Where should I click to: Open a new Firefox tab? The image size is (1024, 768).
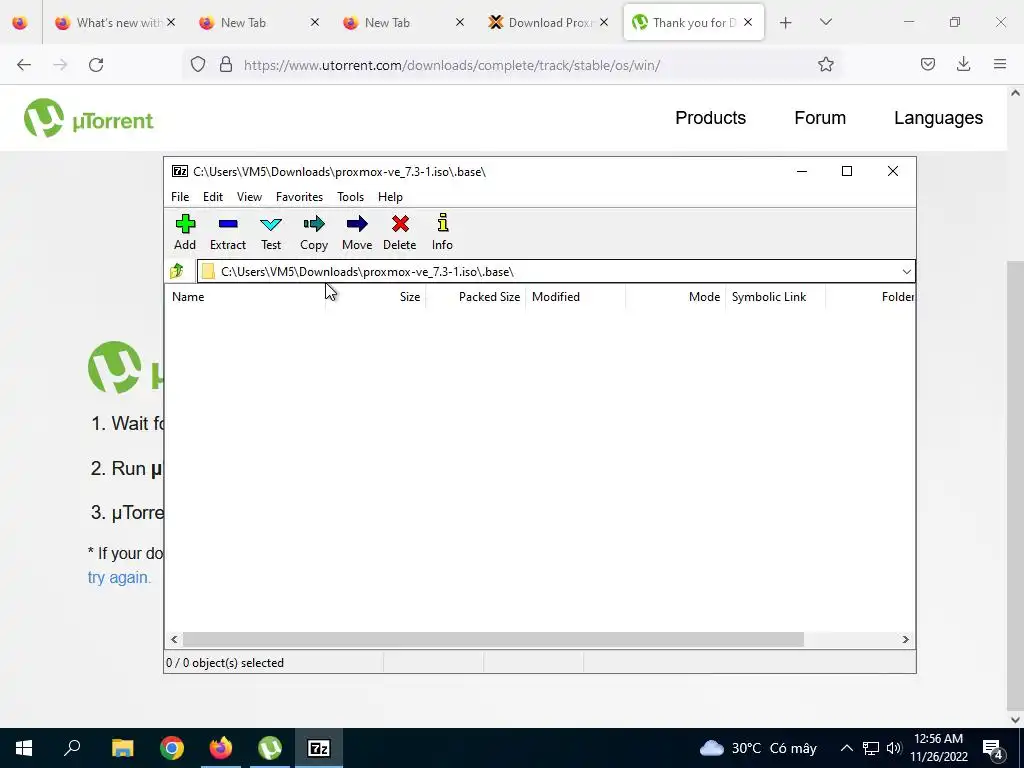[x=786, y=23]
